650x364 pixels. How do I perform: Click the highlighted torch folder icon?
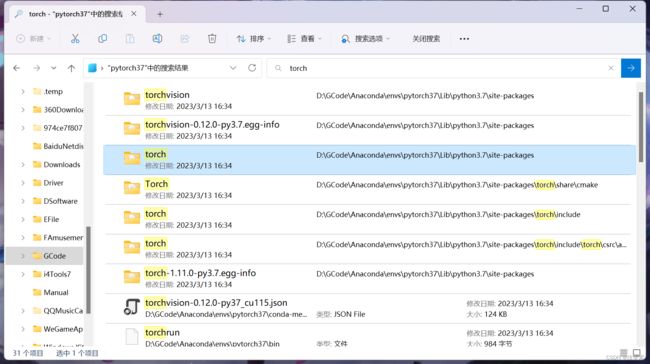point(132,158)
